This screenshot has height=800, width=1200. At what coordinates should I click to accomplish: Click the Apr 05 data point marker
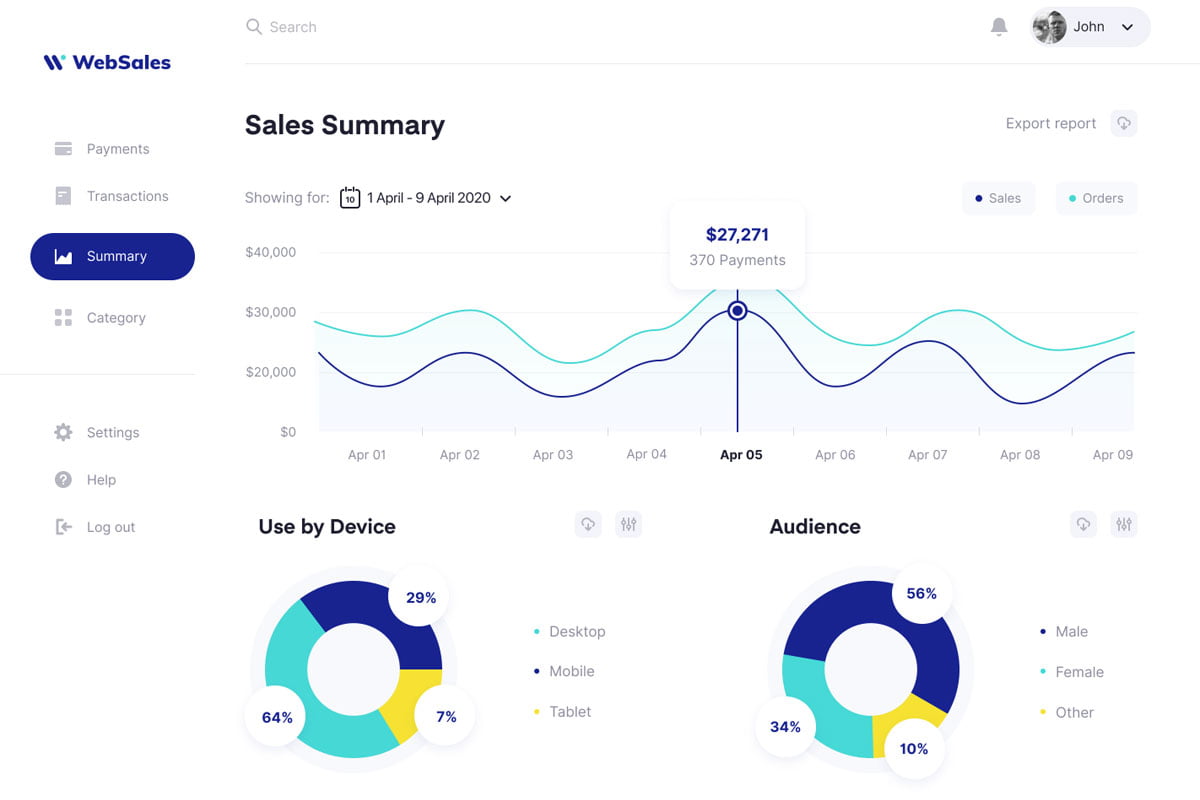tap(738, 311)
